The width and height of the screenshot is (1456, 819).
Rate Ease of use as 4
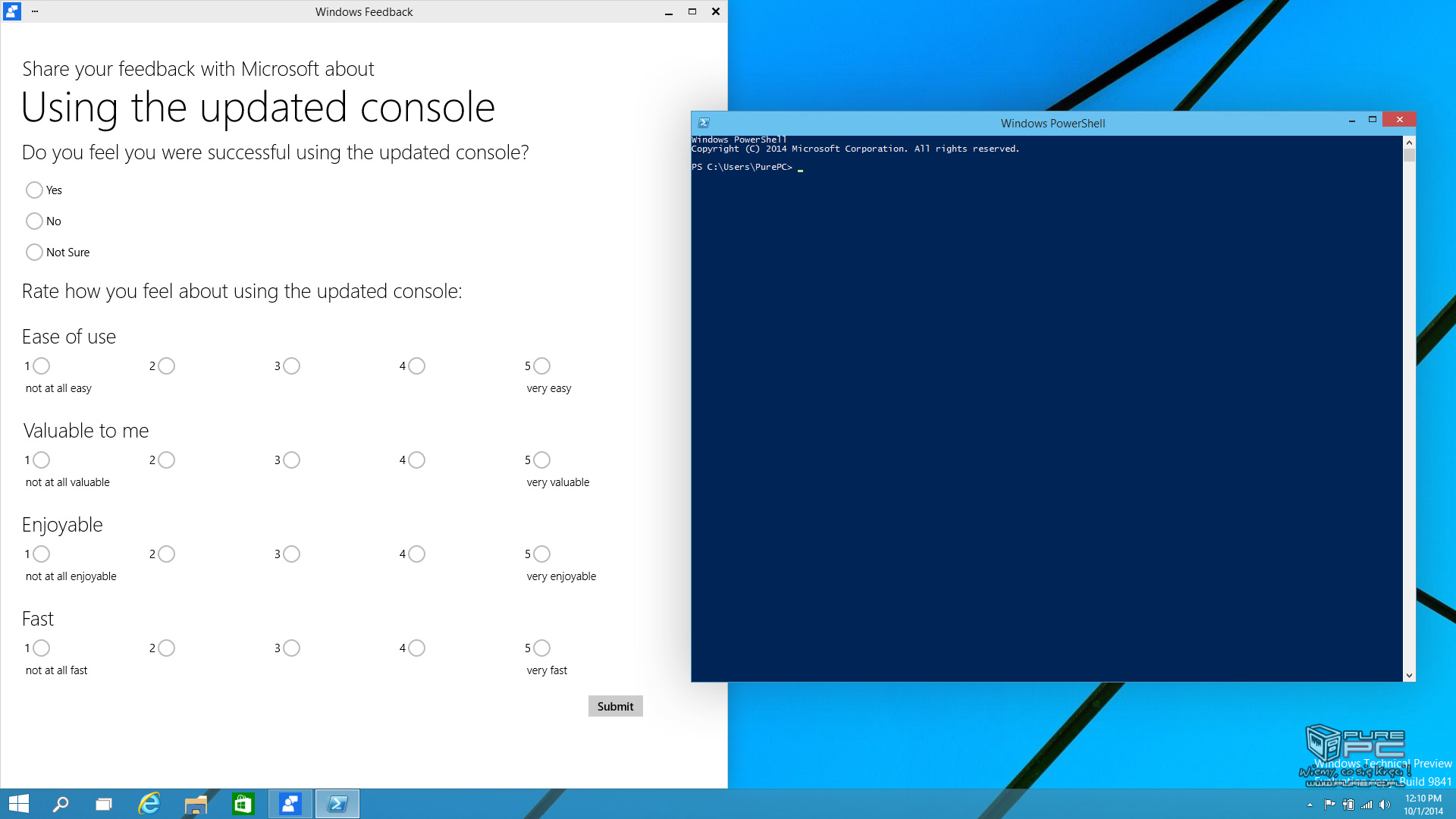(417, 366)
